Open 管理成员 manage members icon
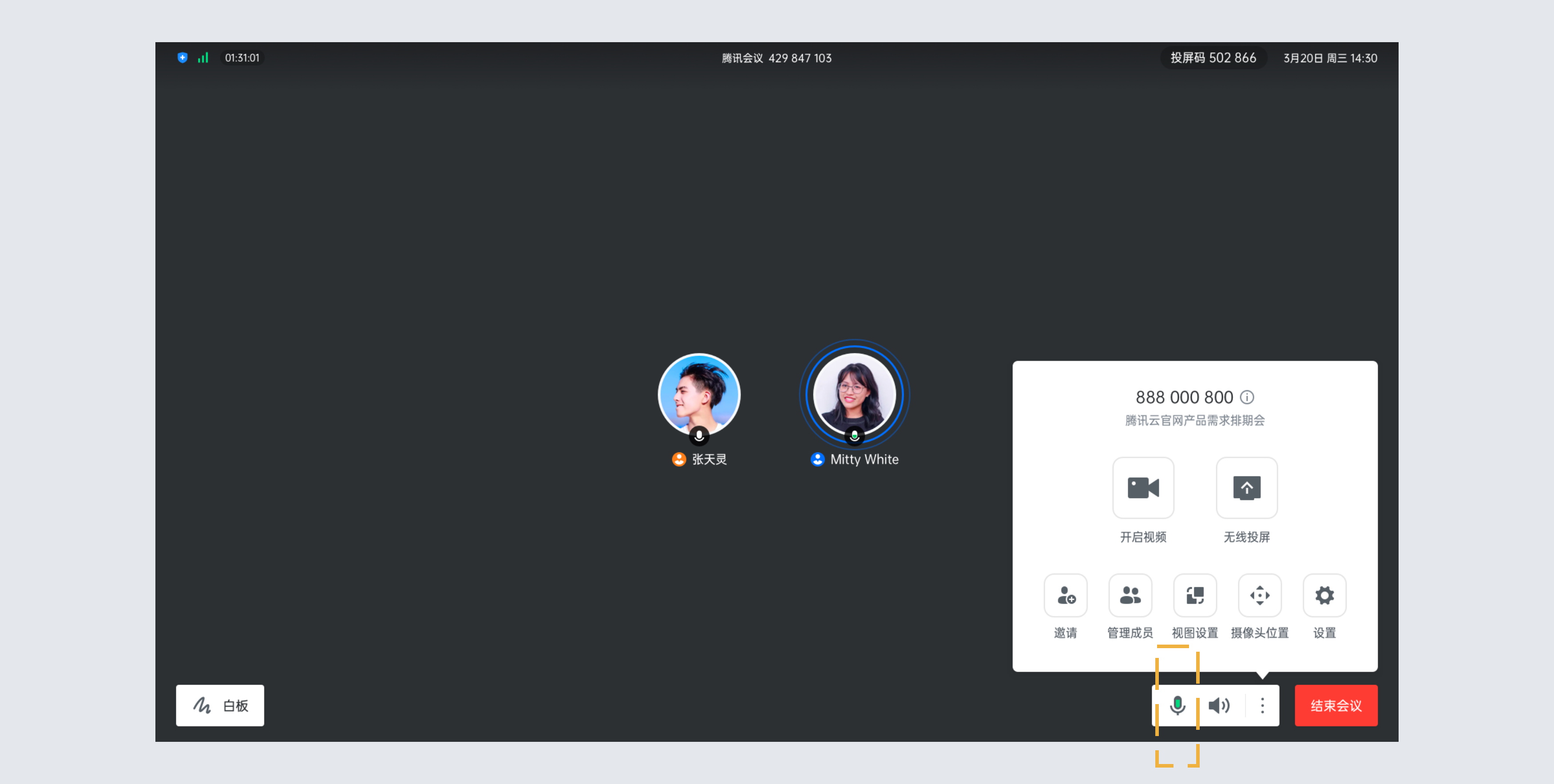 [1130, 595]
